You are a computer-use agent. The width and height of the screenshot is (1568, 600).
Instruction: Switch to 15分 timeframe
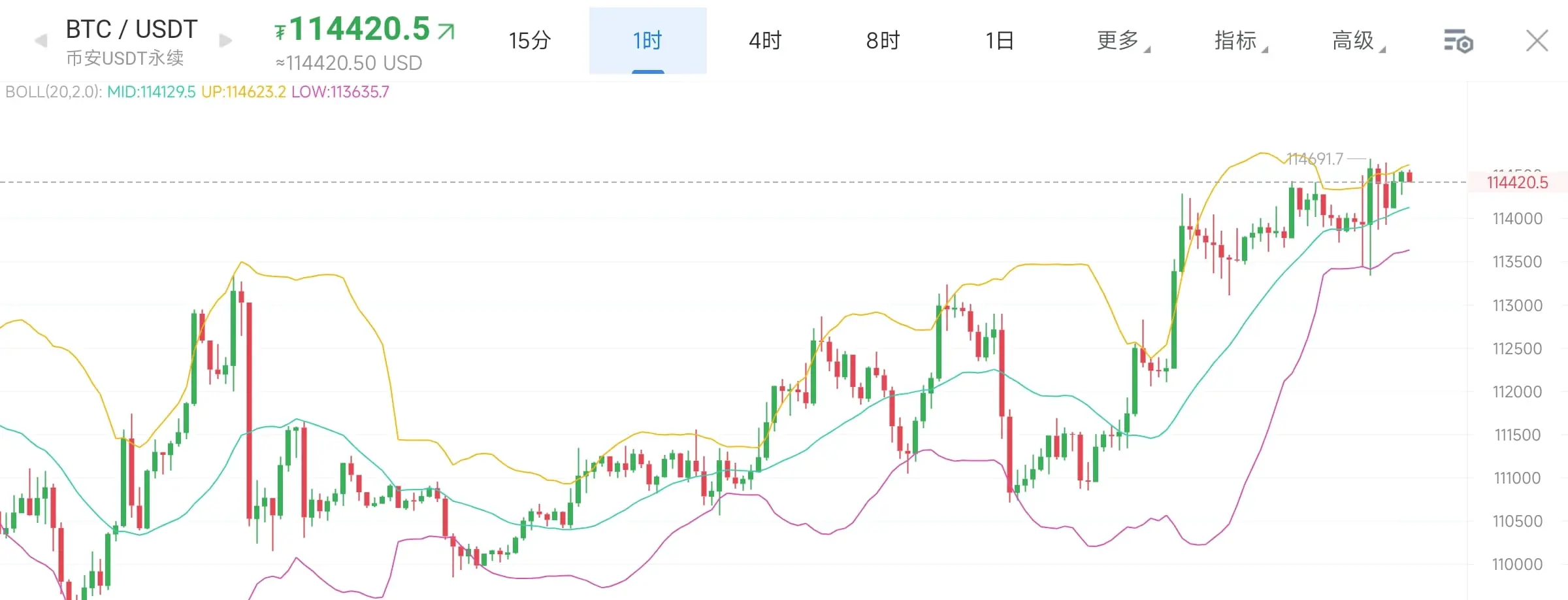click(530, 41)
